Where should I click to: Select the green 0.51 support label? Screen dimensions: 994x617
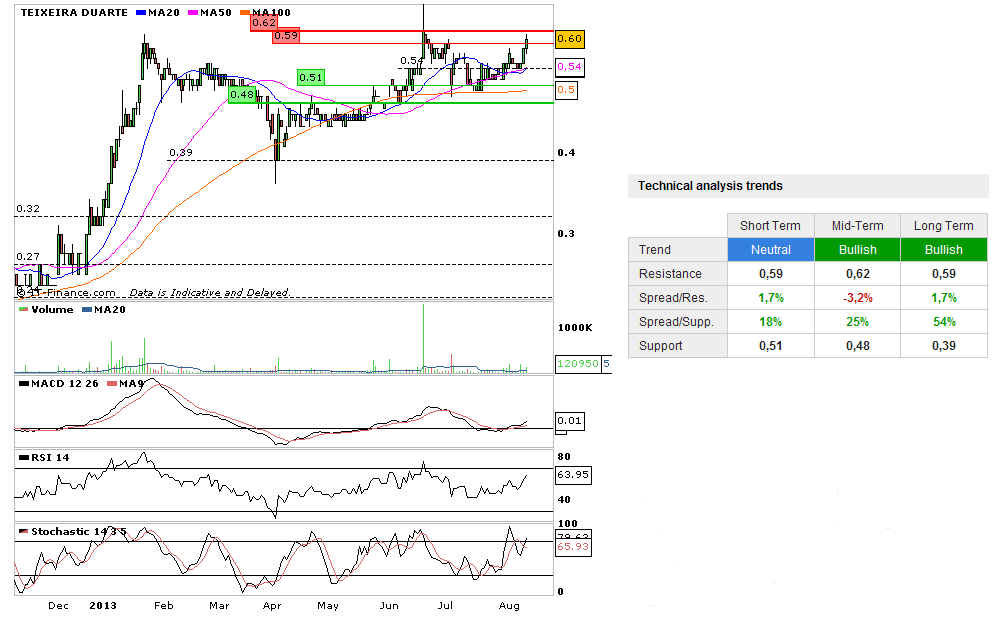click(x=311, y=77)
